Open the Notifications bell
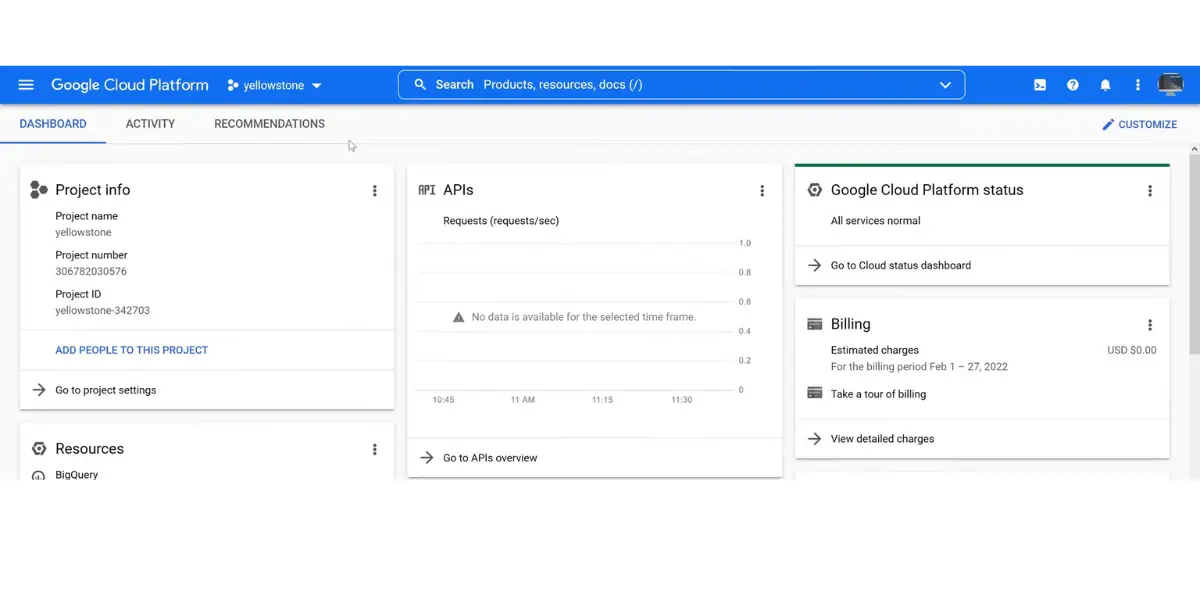 [x=1105, y=85]
